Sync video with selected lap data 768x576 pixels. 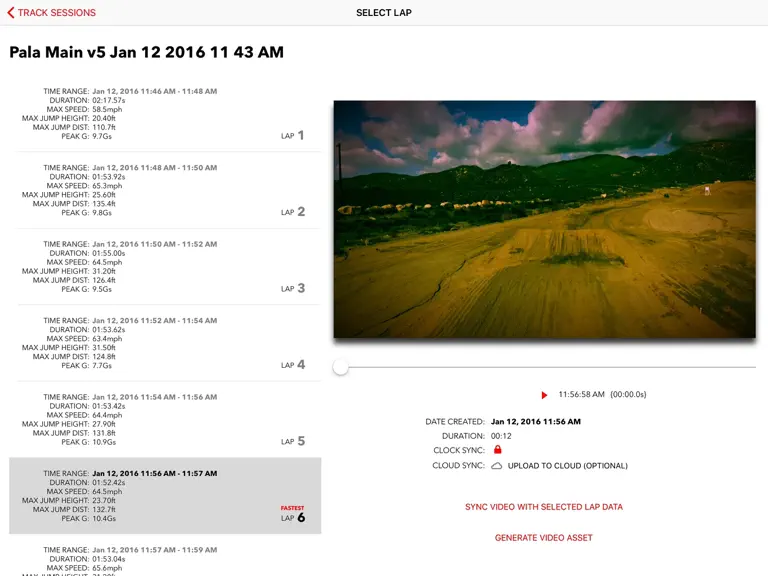pyautogui.click(x=544, y=507)
